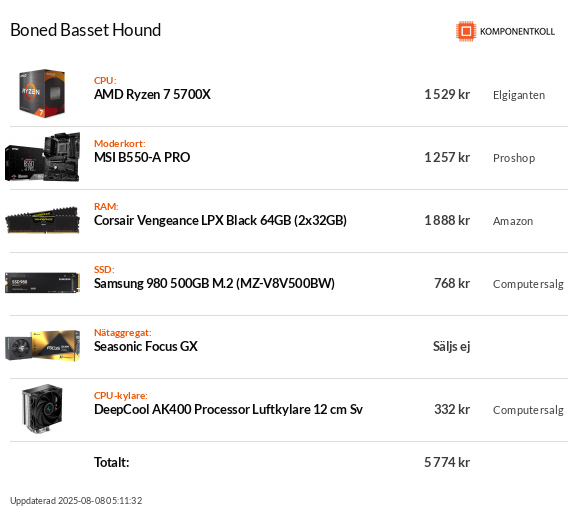Click the 1 529 kr CPU price
The height and width of the screenshot is (514, 577).
point(447,95)
